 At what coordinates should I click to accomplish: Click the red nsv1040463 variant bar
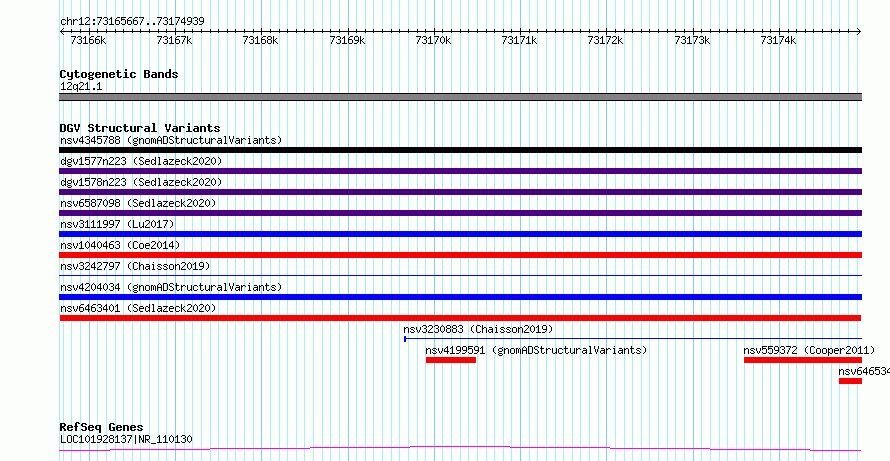point(460,255)
